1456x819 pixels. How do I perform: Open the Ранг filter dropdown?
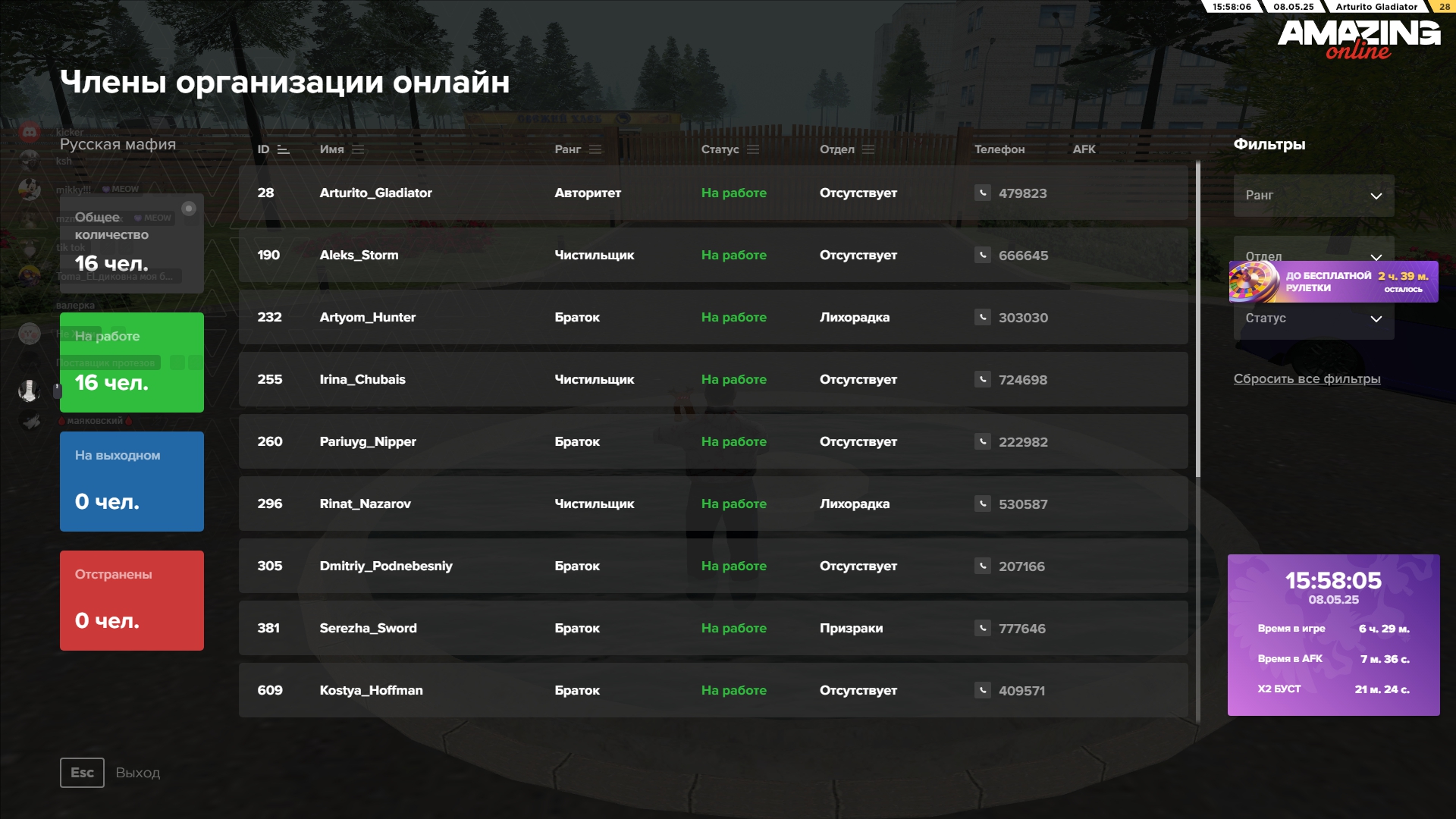click(1313, 196)
